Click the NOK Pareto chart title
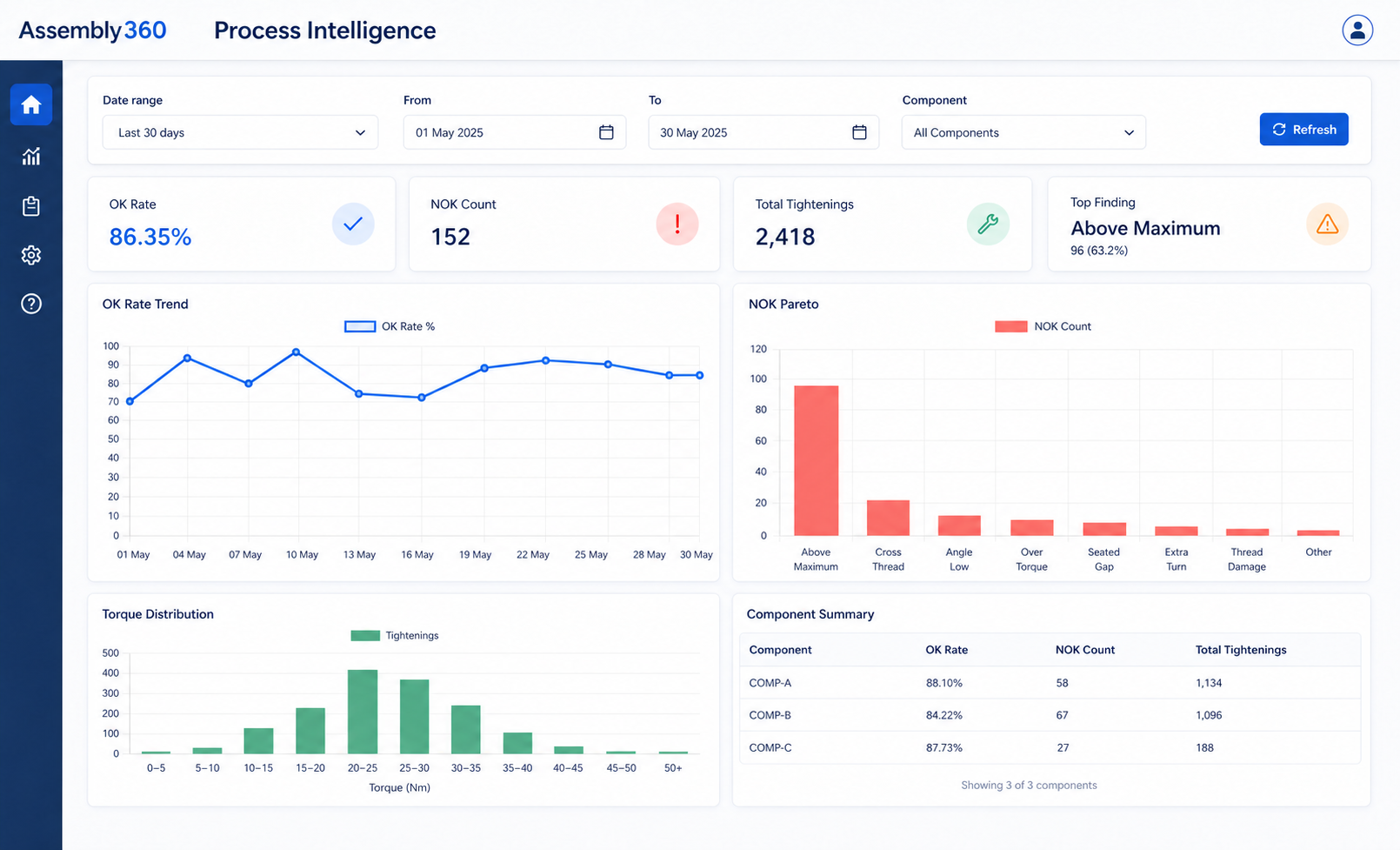 tap(783, 304)
